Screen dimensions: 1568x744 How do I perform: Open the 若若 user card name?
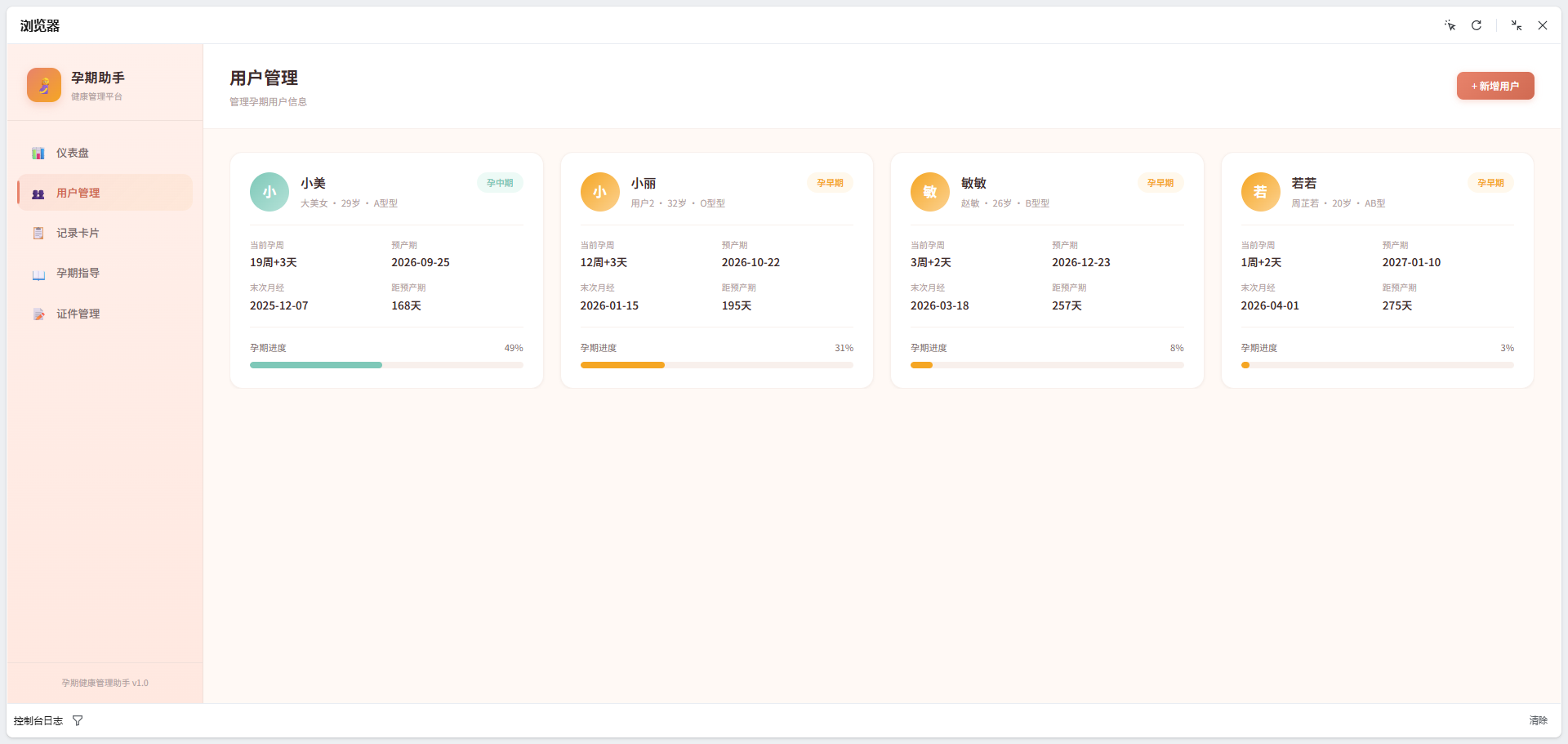point(1303,183)
